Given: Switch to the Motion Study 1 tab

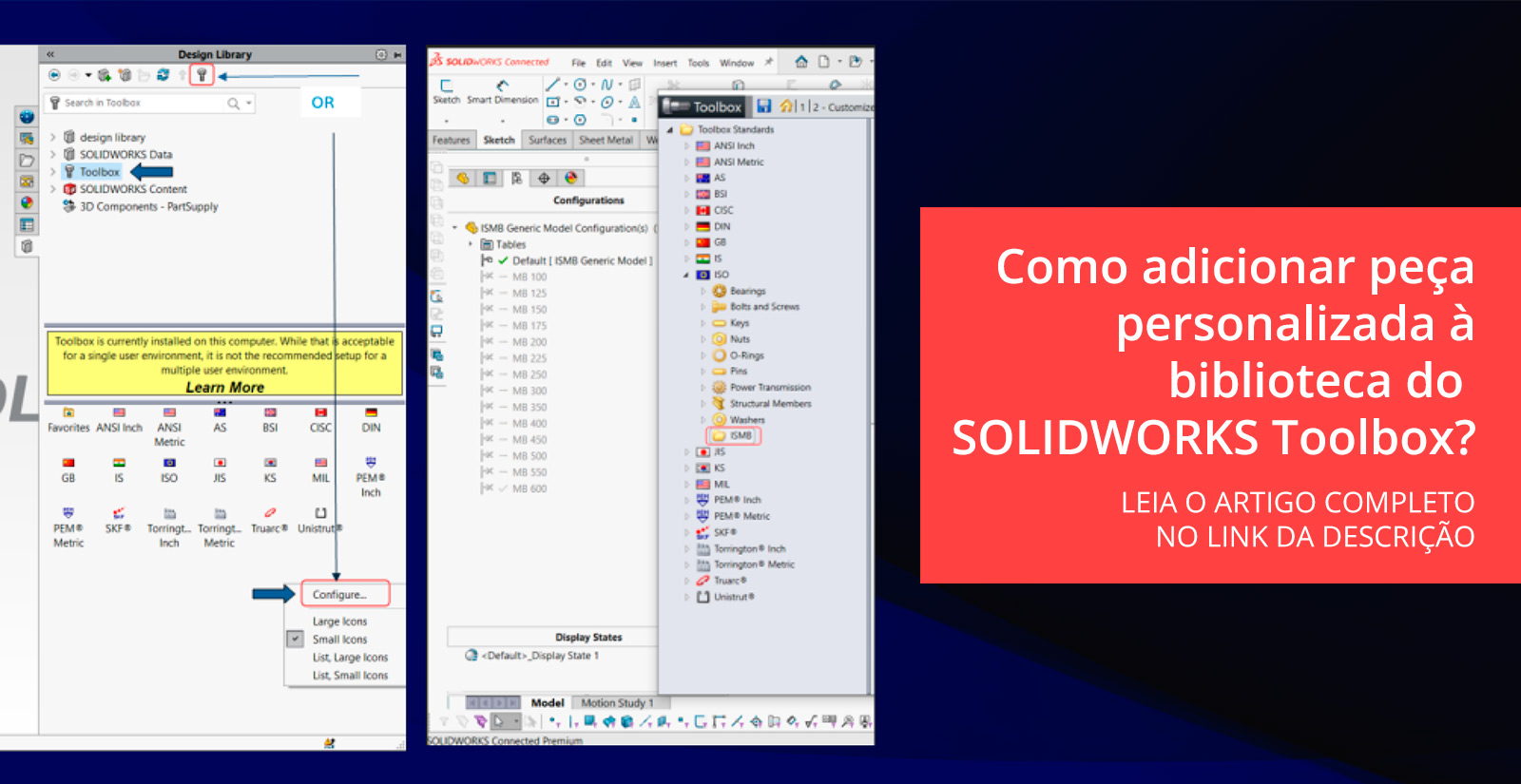Looking at the screenshot, I should (618, 703).
